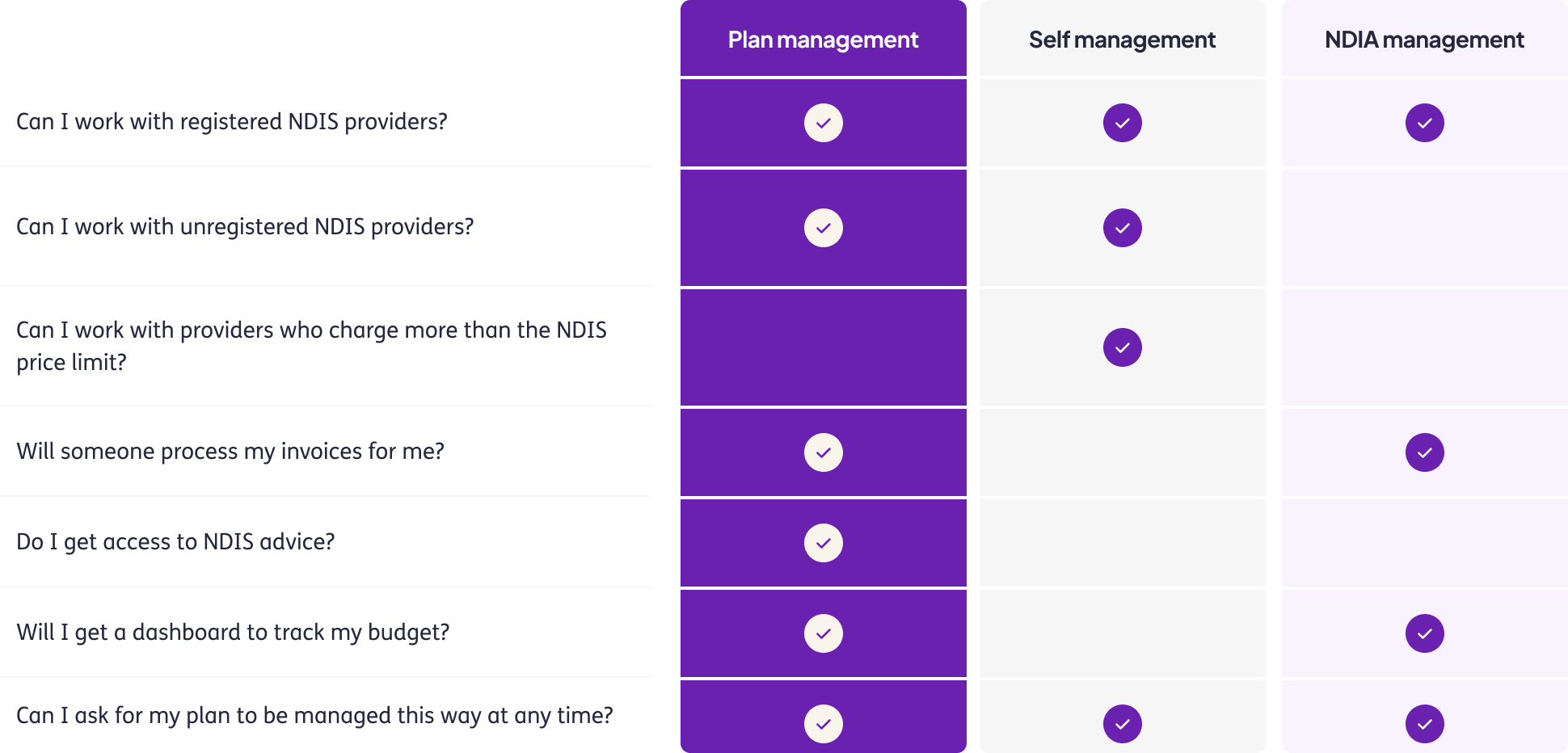1568x753 pixels.
Task: Click 'Can I work with unregistered NDIS providers?' question
Action: [x=245, y=227]
